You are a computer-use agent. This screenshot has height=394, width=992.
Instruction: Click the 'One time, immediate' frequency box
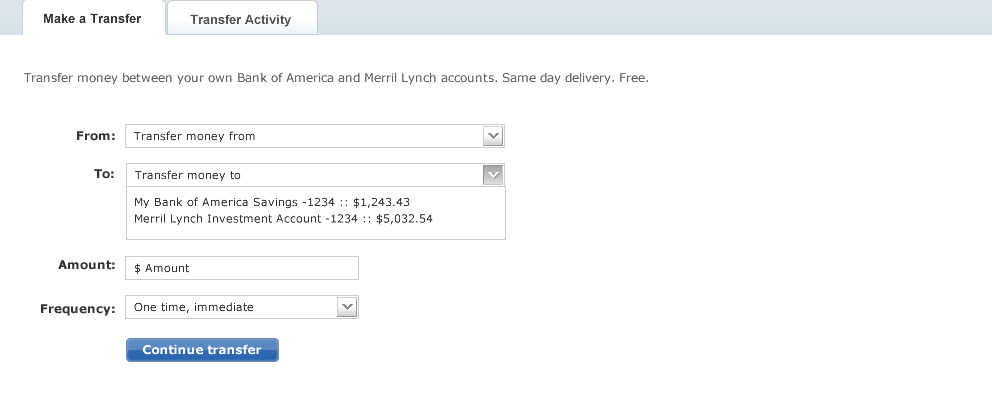(x=242, y=307)
